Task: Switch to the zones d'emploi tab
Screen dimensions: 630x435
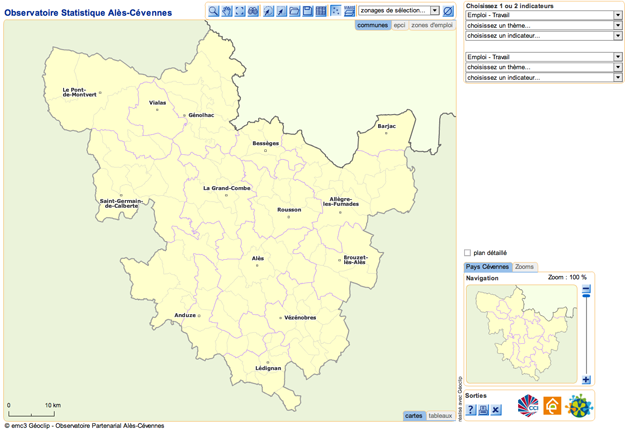Action: coord(432,24)
